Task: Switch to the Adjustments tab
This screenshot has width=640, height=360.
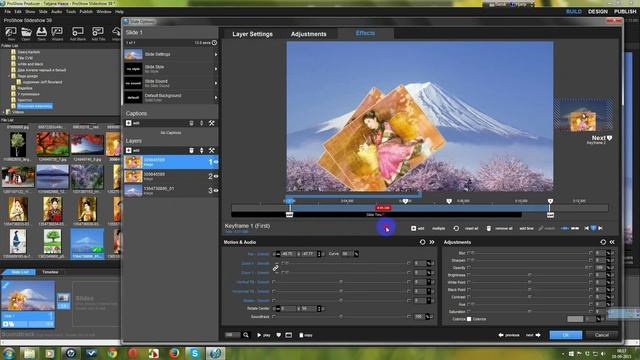Action: pos(309,34)
